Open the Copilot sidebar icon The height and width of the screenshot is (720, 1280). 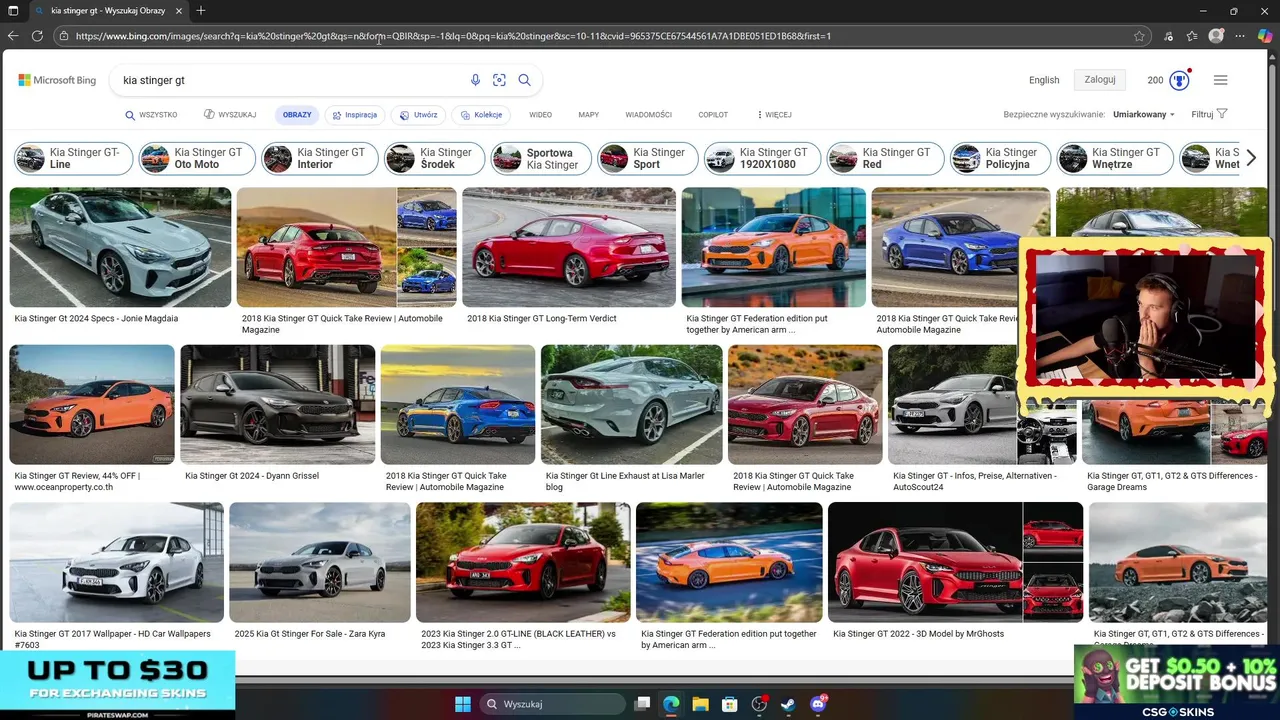click(1265, 36)
